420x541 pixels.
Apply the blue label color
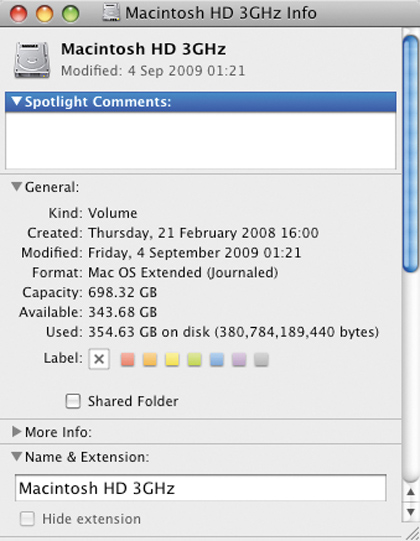pos(217,360)
